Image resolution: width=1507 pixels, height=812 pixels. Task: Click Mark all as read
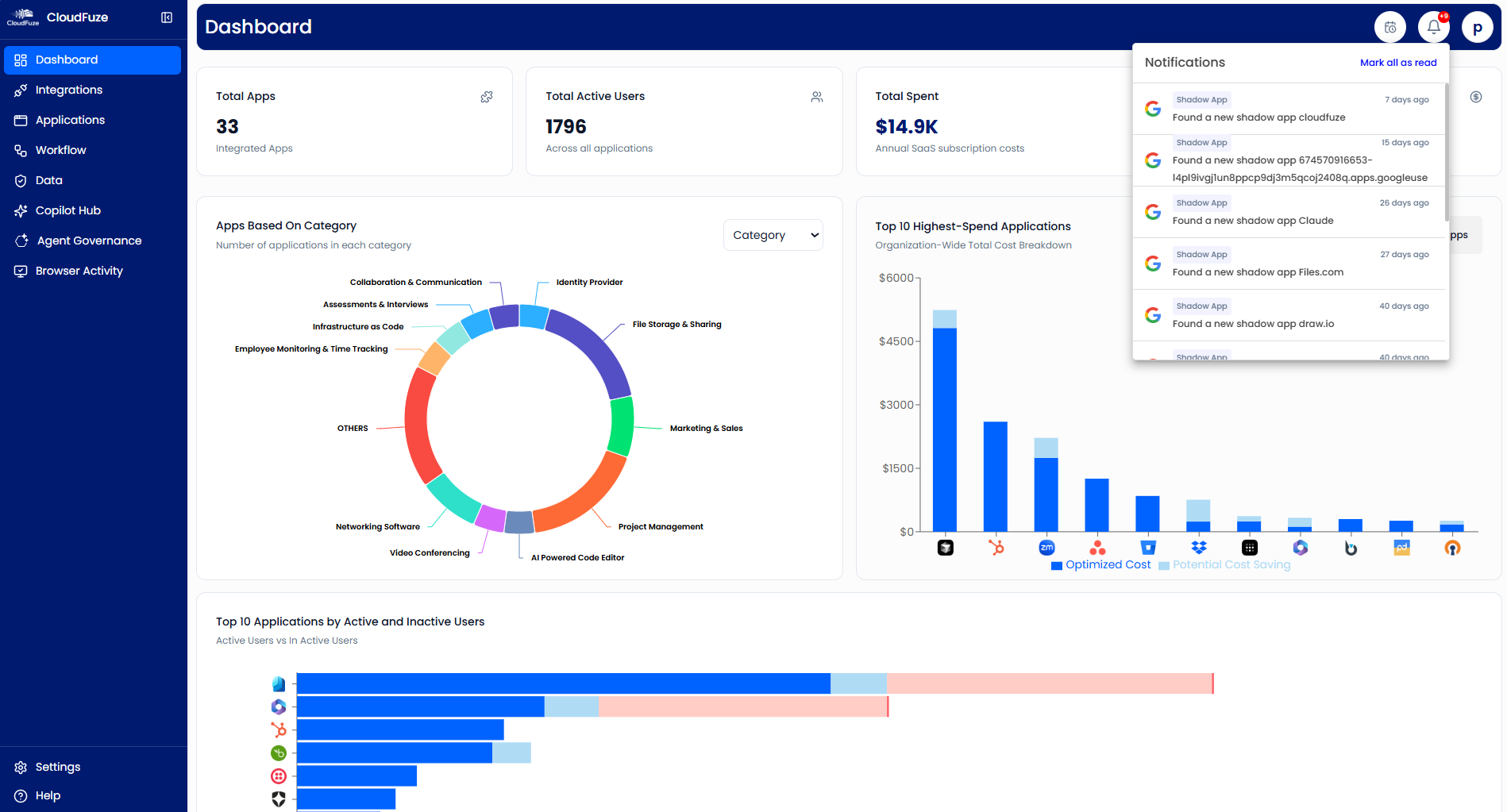(x=1398, y=63)
